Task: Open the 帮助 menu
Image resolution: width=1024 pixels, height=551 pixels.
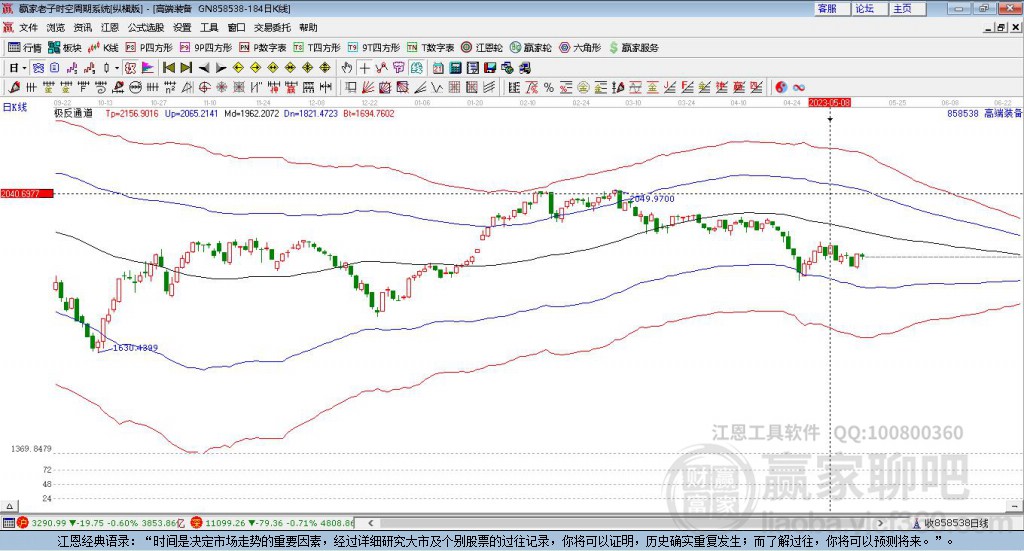Action: point(308,27)
